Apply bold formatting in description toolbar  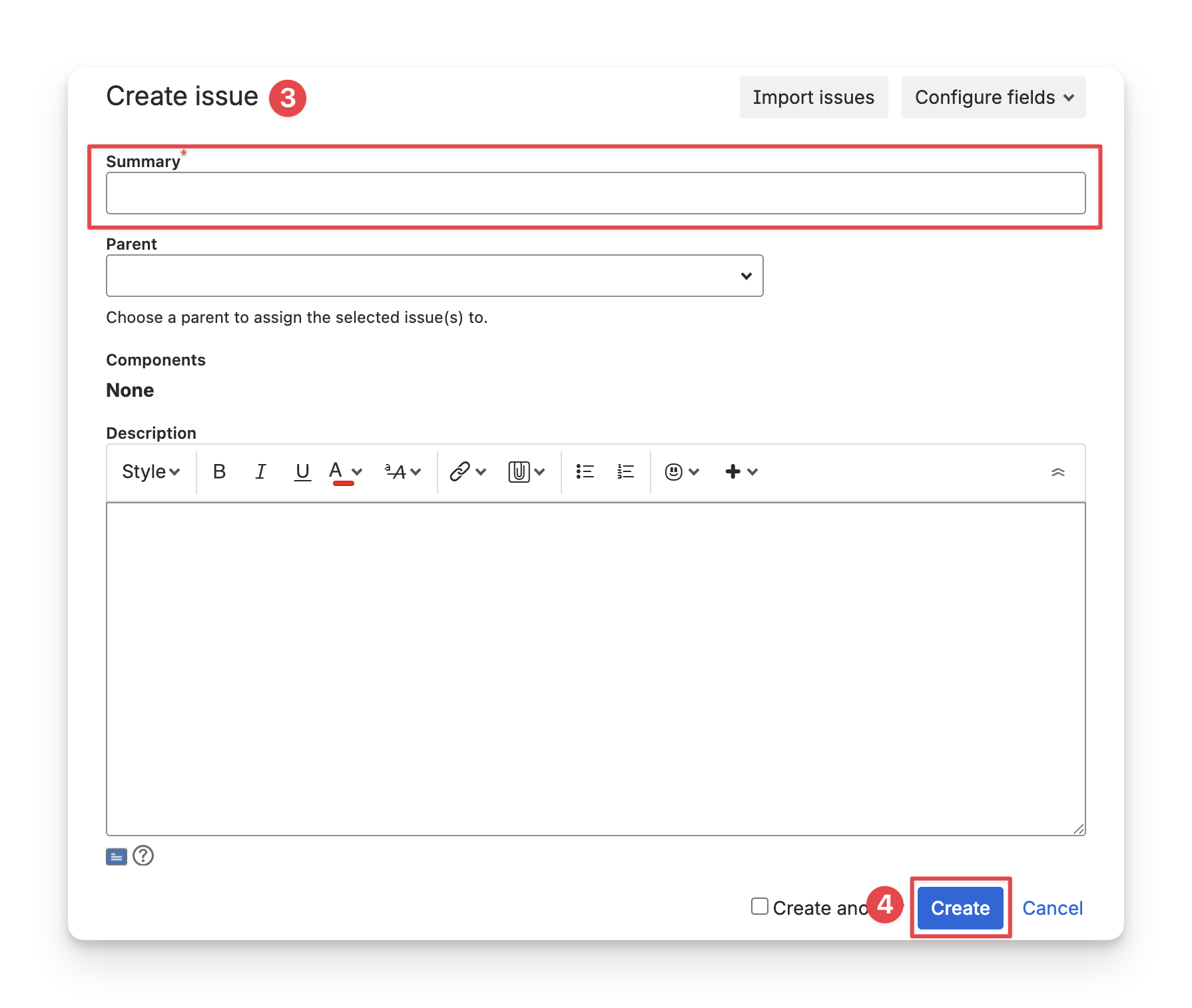click(x=219, y=472)
